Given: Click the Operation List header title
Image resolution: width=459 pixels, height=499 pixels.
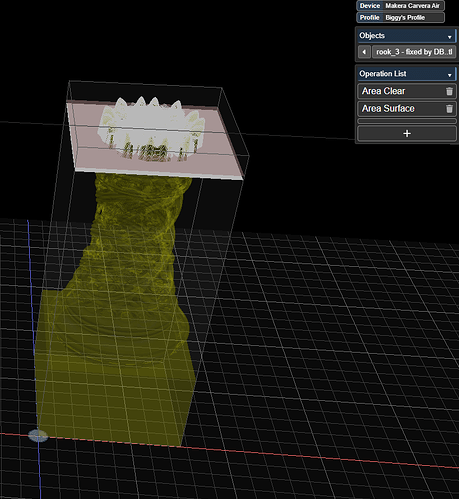Looking at the screenshot, I should pos(383,74).
